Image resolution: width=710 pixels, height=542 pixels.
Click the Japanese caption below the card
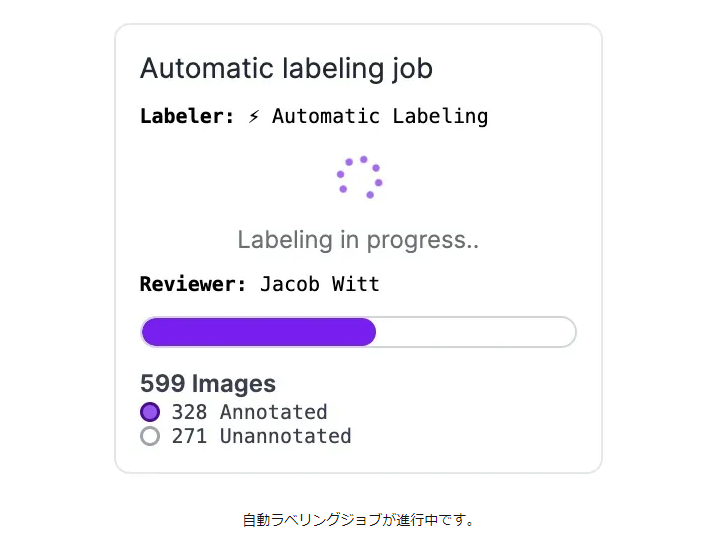(x=358, y=519)
